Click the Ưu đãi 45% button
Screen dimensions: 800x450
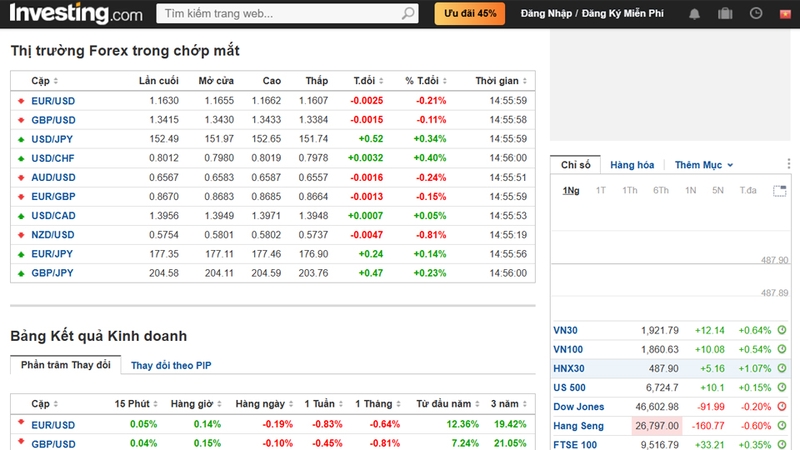click(469, 14)
